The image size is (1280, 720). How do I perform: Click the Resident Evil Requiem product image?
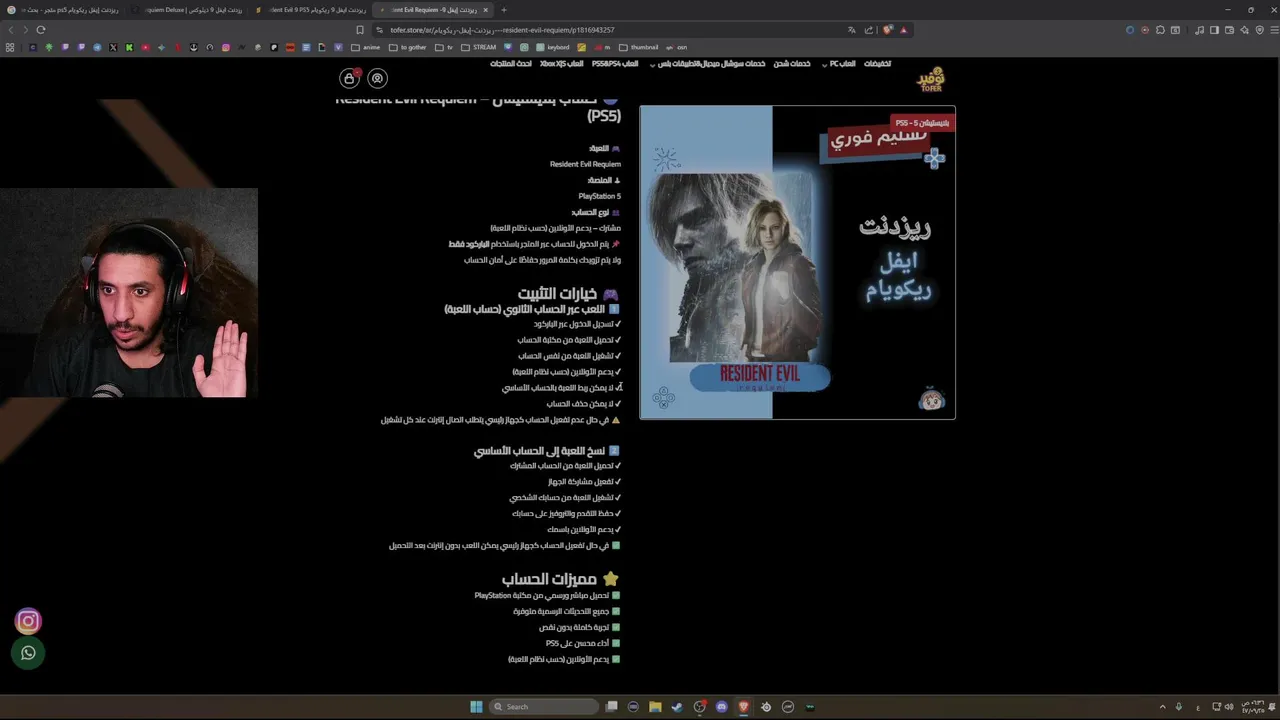click(x=797, y=262)
